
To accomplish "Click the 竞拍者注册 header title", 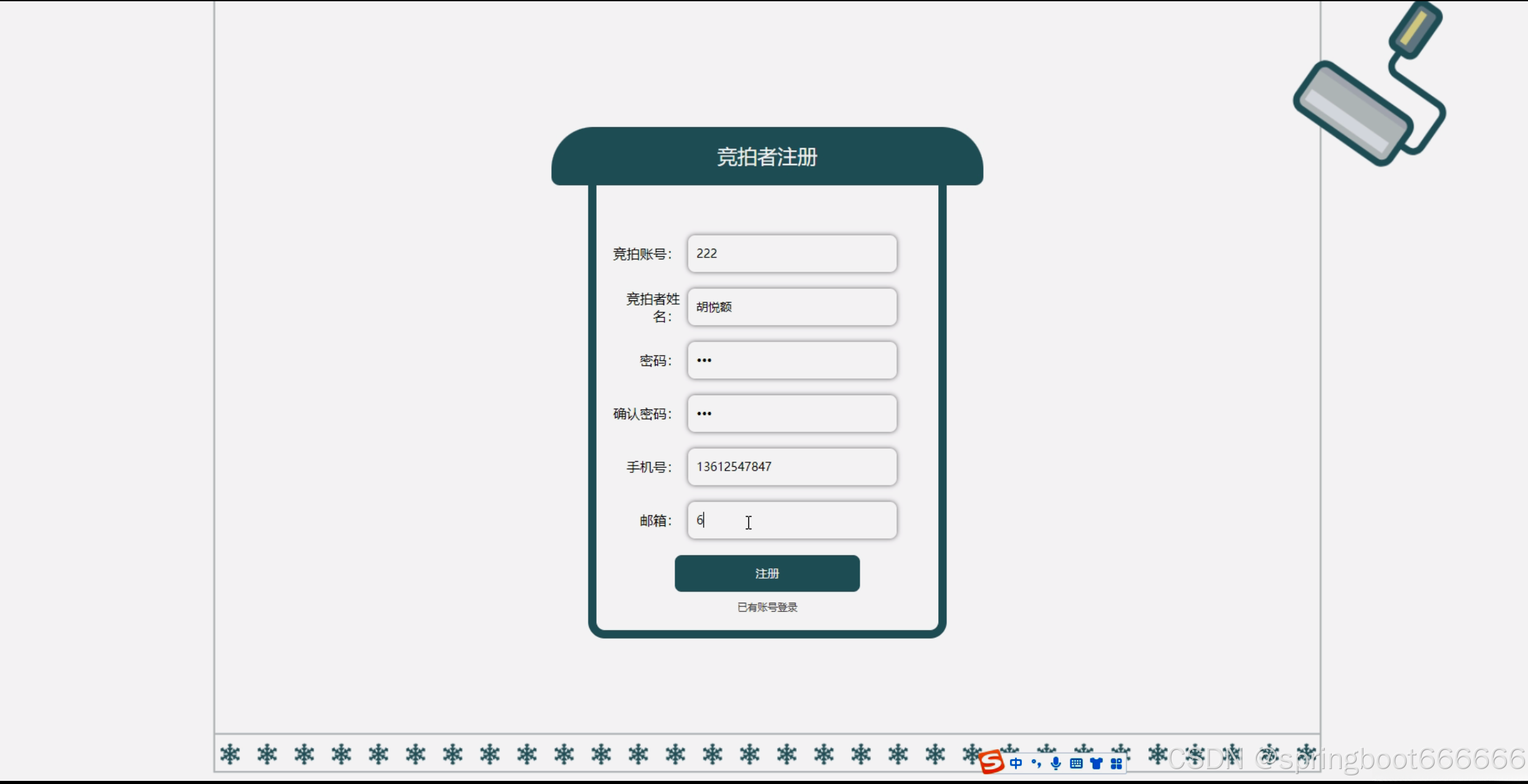I will coord(767,157).
